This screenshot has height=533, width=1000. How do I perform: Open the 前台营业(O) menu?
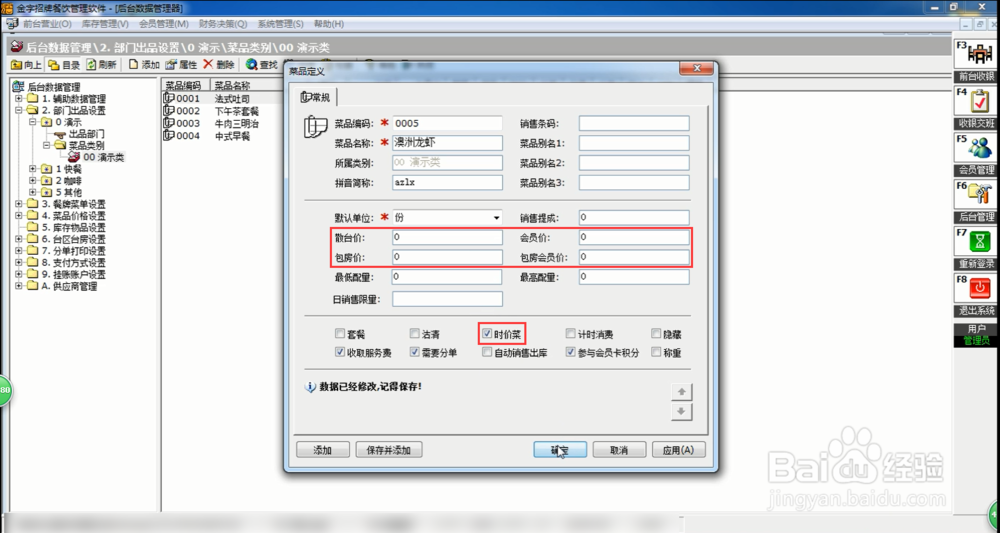[47, 24]
